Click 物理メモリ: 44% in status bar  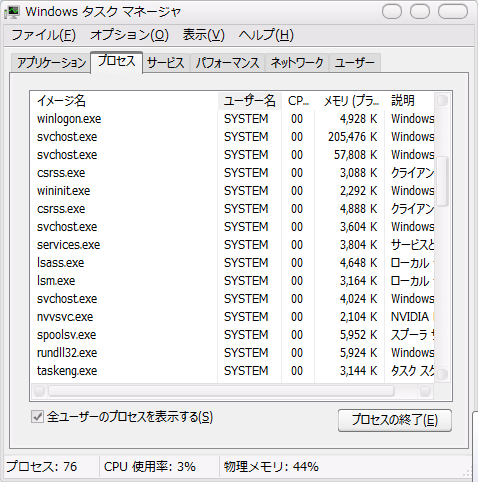(271, 467)
